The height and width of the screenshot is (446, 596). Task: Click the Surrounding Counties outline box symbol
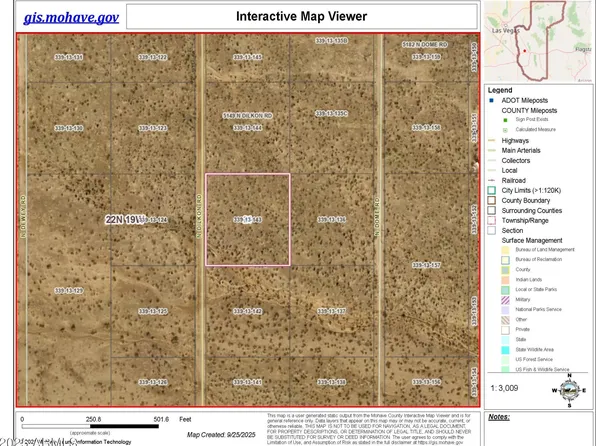(491, 210)
